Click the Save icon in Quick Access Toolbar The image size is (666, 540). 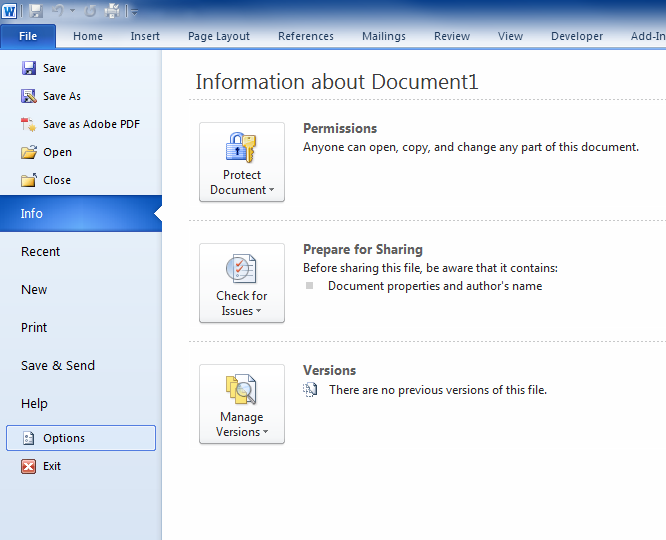(36, 11)
